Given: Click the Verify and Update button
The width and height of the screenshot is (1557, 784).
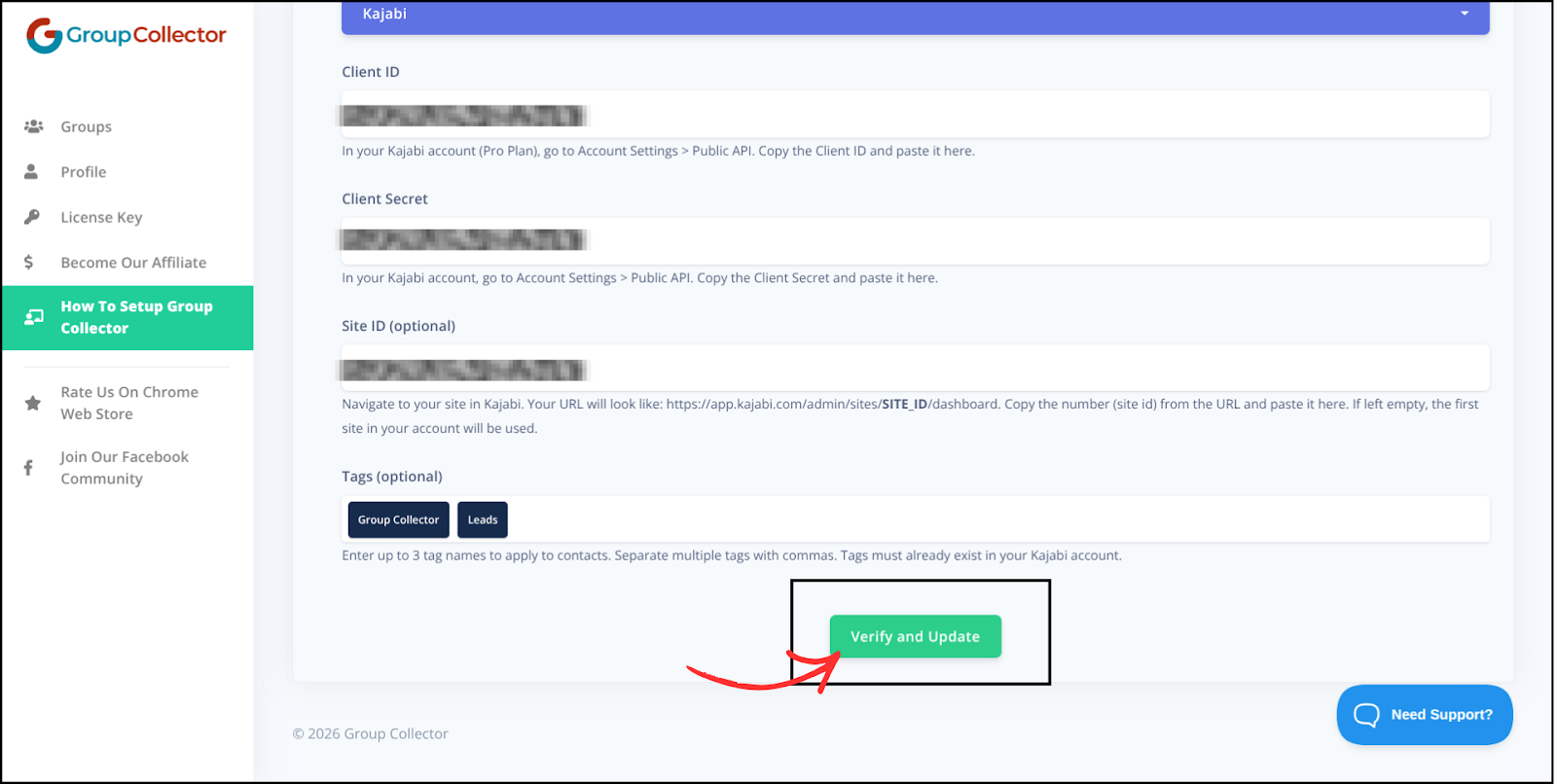Looking at the screenshot, I should [915, 636].
